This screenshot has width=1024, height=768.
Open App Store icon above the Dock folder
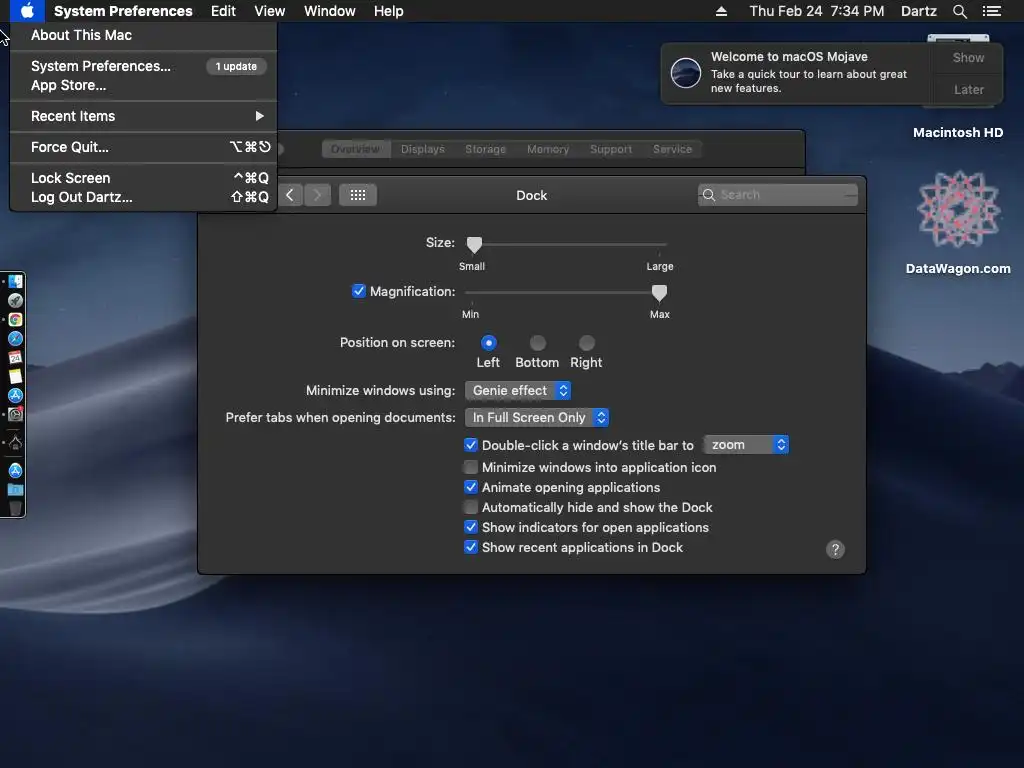(15, 470)
